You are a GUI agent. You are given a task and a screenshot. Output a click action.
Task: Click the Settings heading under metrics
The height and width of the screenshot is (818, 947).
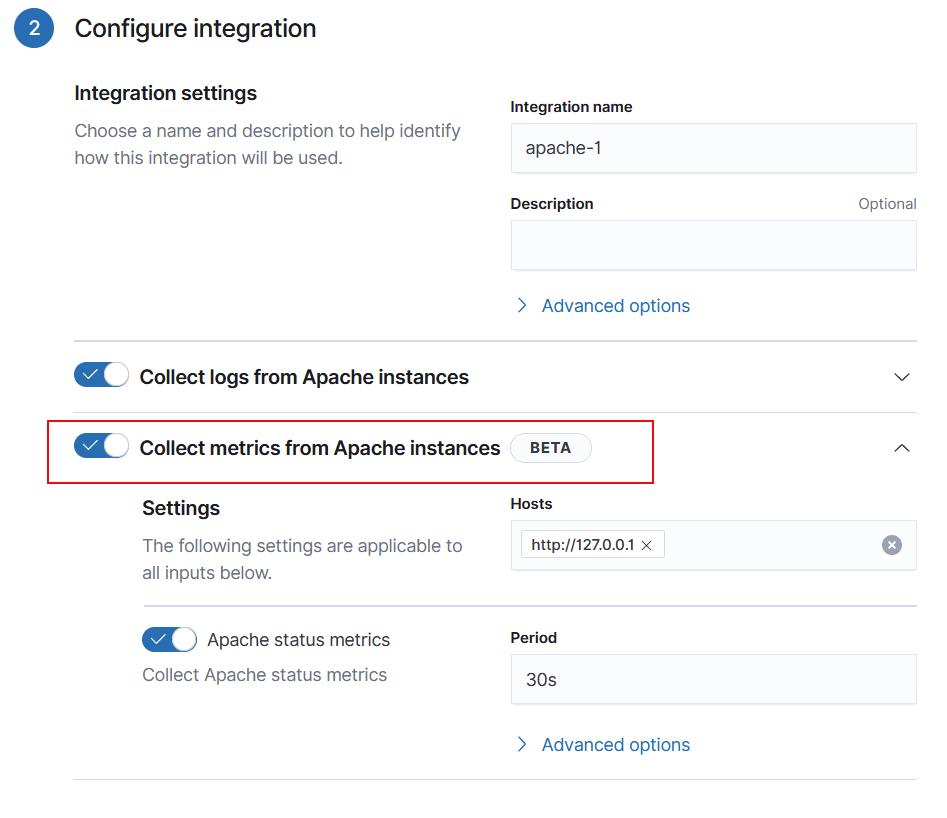click(x=181, y=508)
